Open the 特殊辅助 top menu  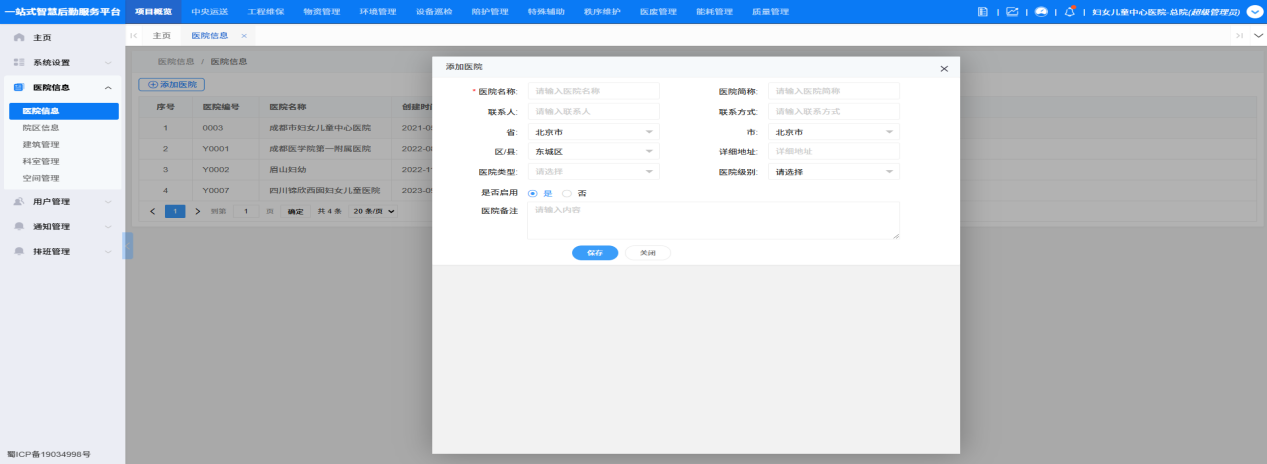[546, 12]
